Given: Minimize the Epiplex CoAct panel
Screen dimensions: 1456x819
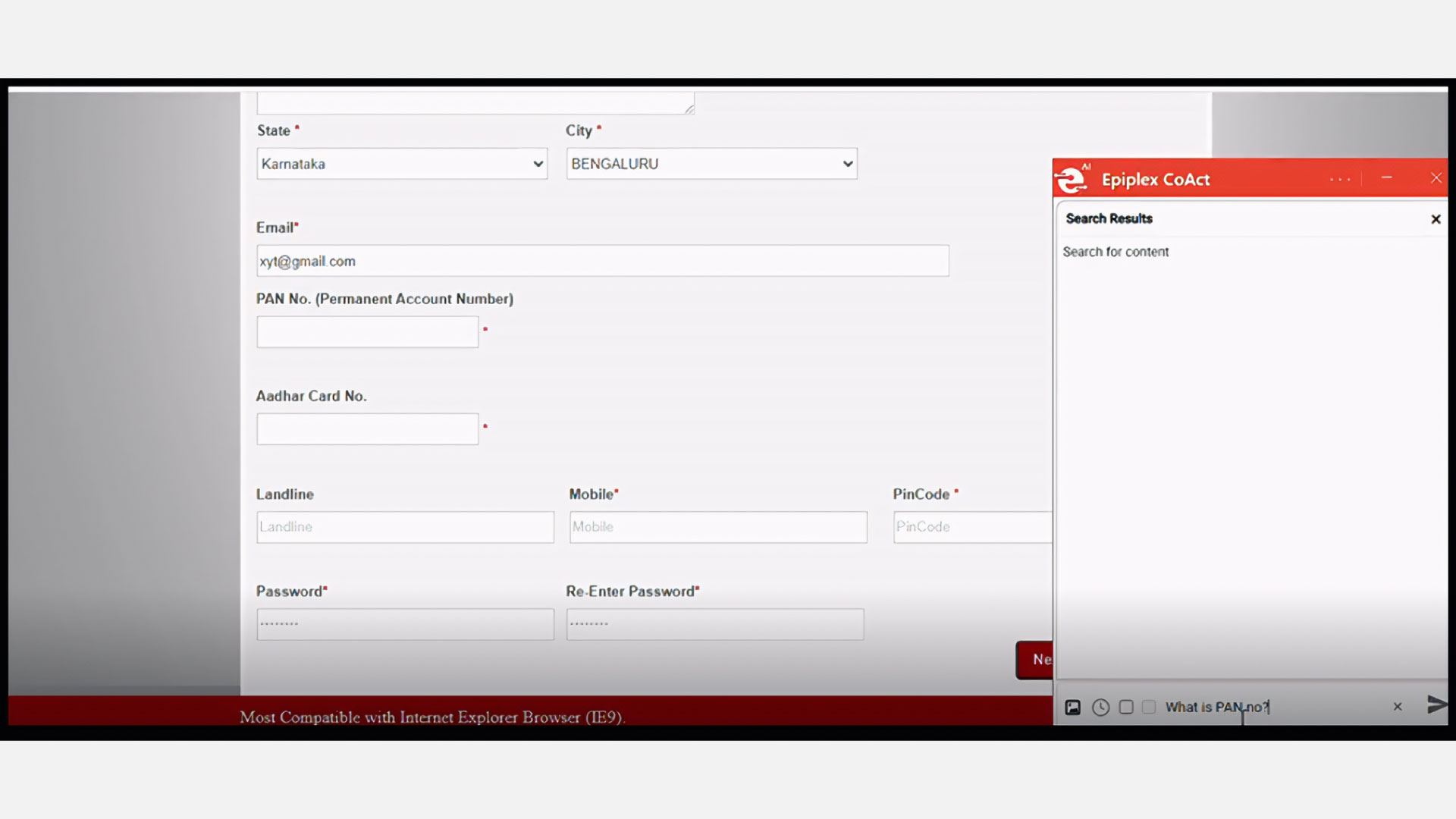Looking at the screenshot, I should [1386, 177].
